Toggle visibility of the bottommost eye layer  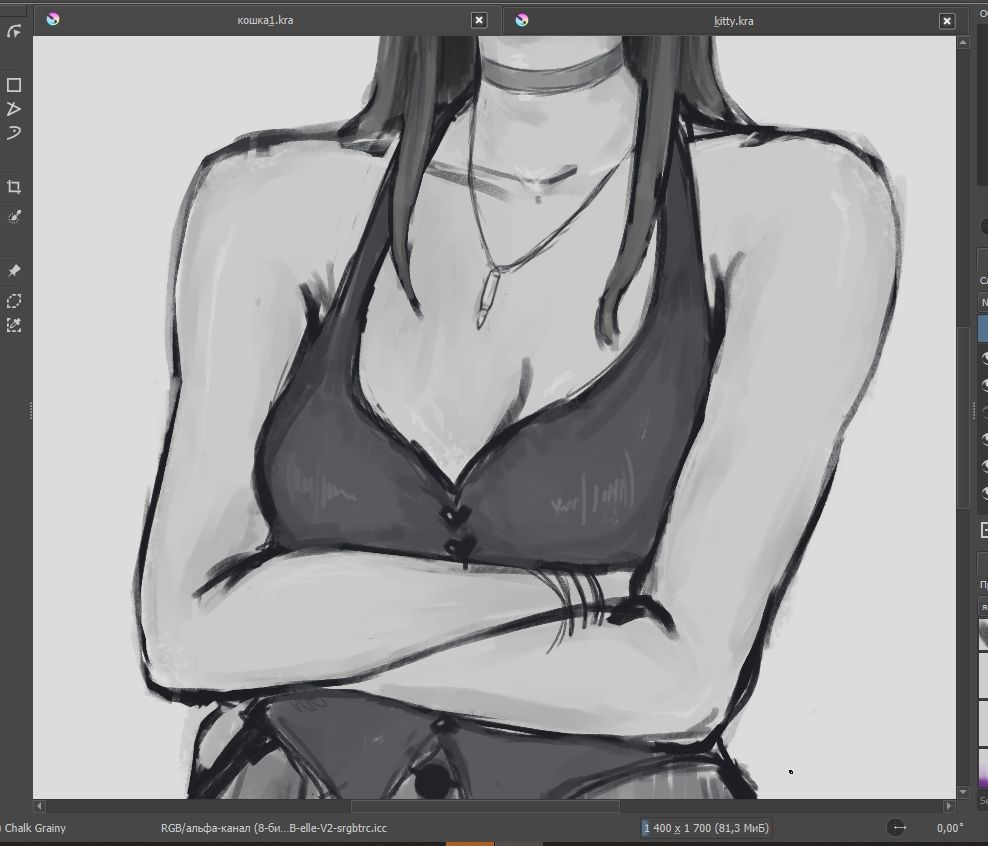click(984, 493)
